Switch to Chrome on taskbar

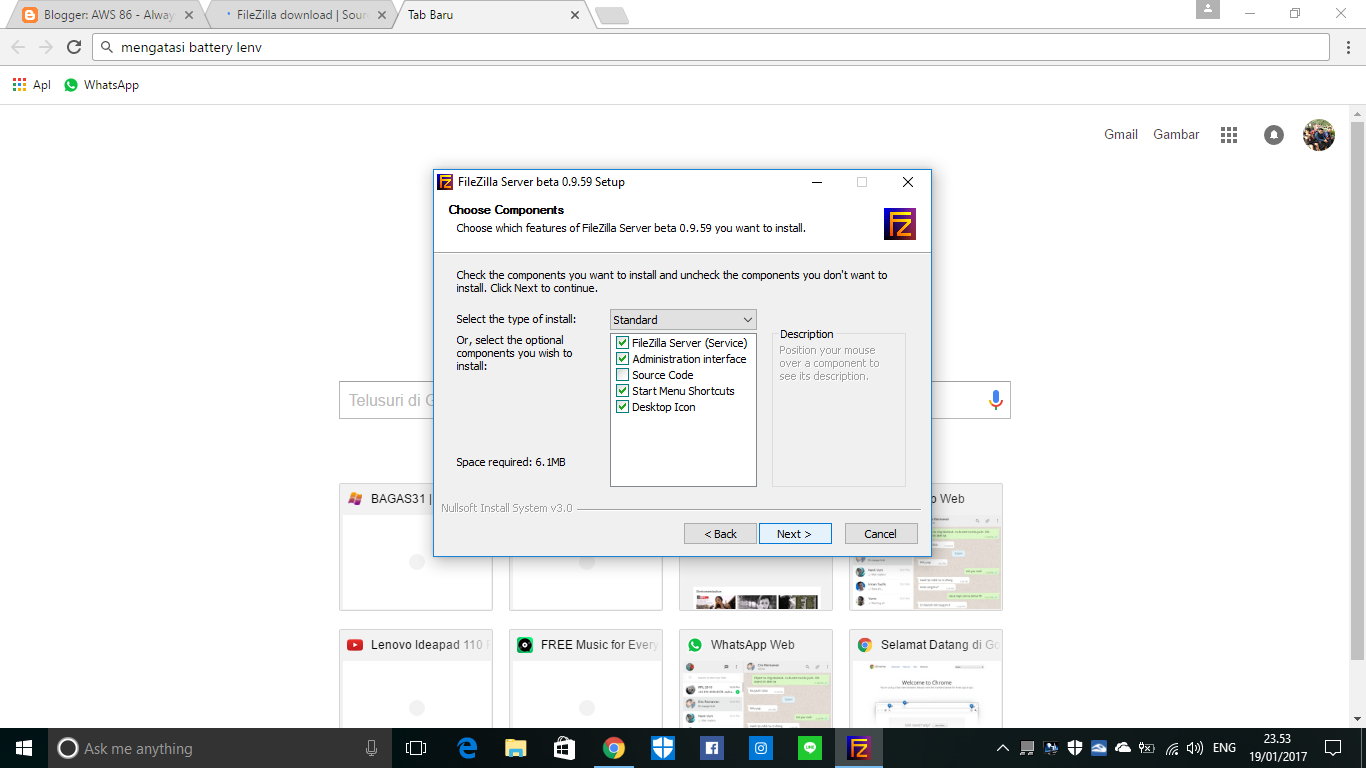point(614,748)
